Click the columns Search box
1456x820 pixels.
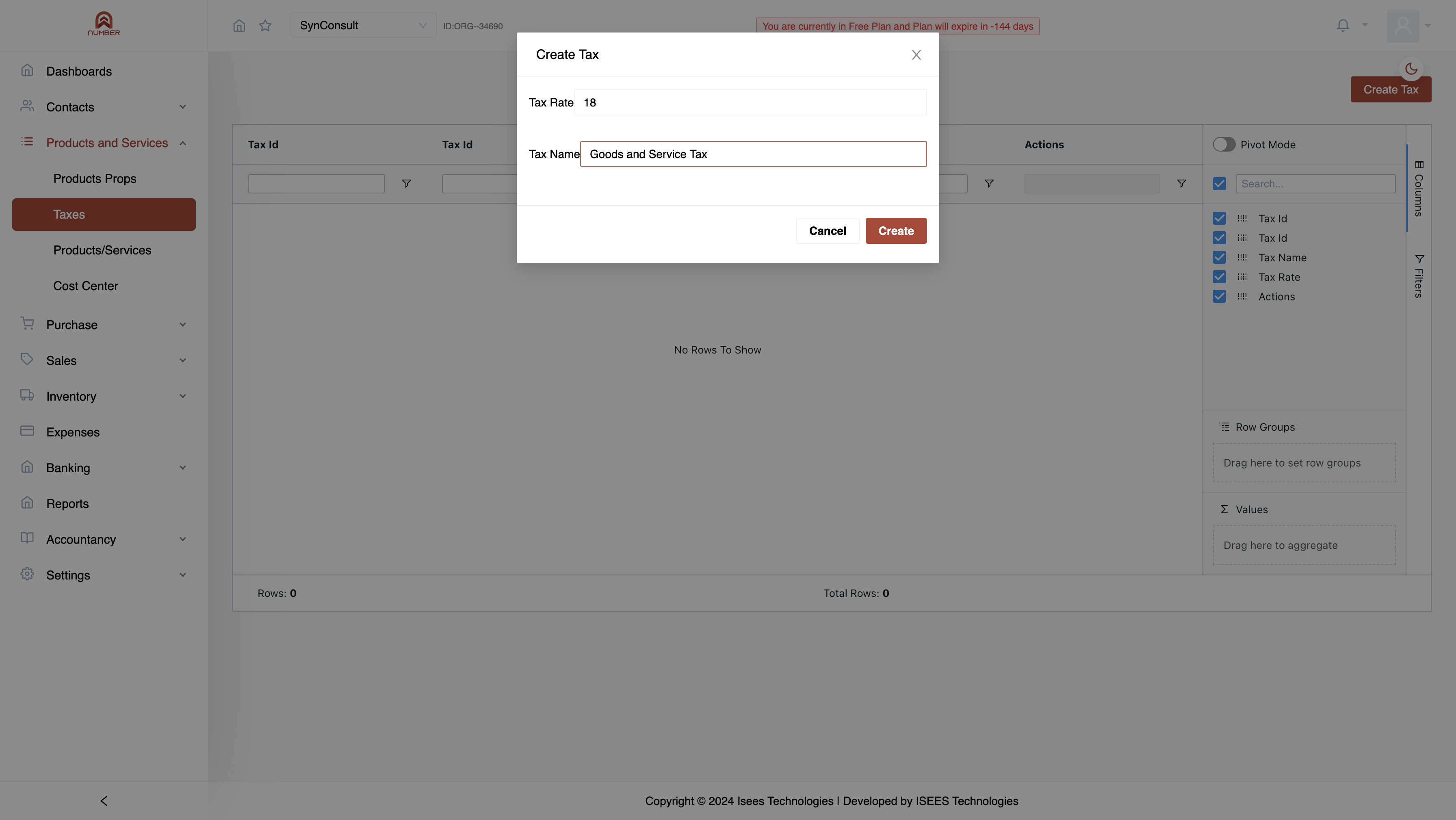click(1315, 184)
